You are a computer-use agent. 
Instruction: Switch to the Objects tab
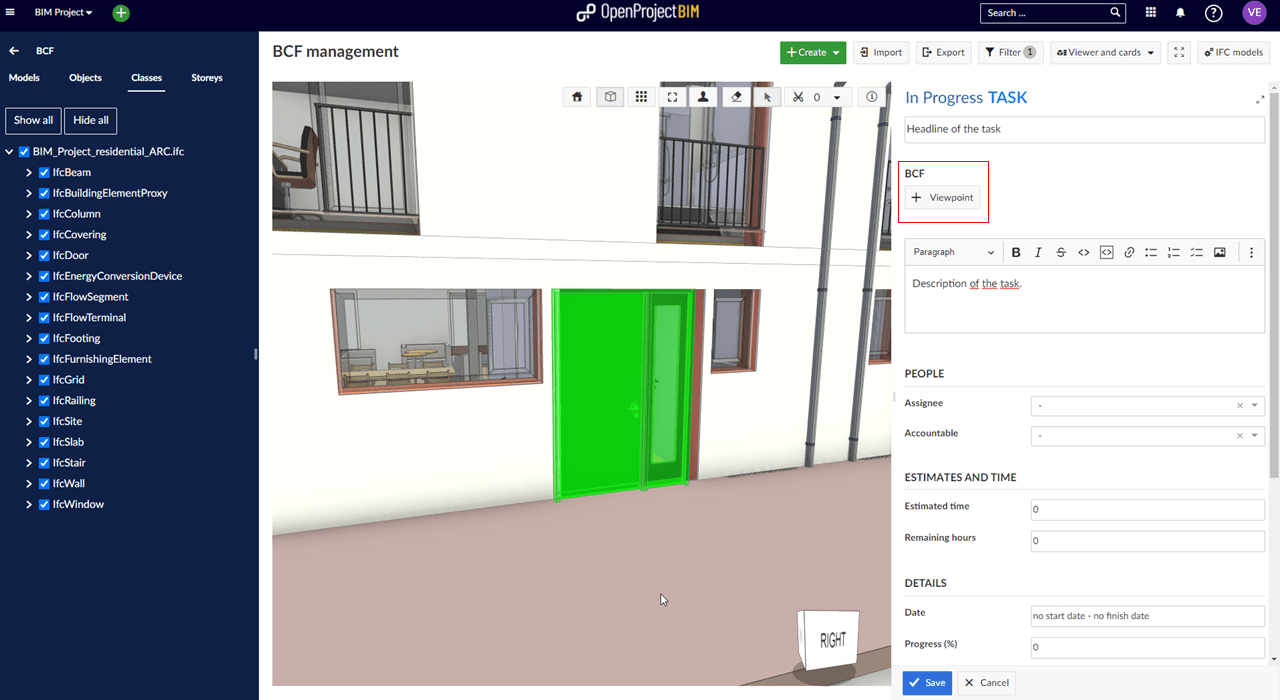click(85, 78)
